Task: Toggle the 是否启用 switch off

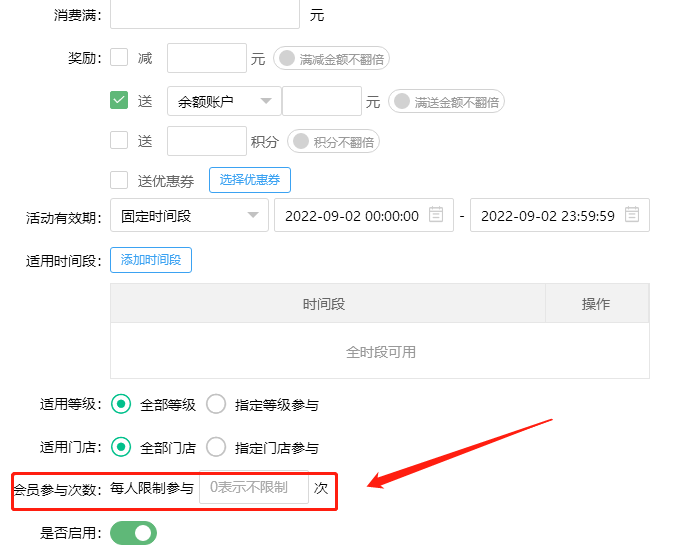Action: pos(133,533)
